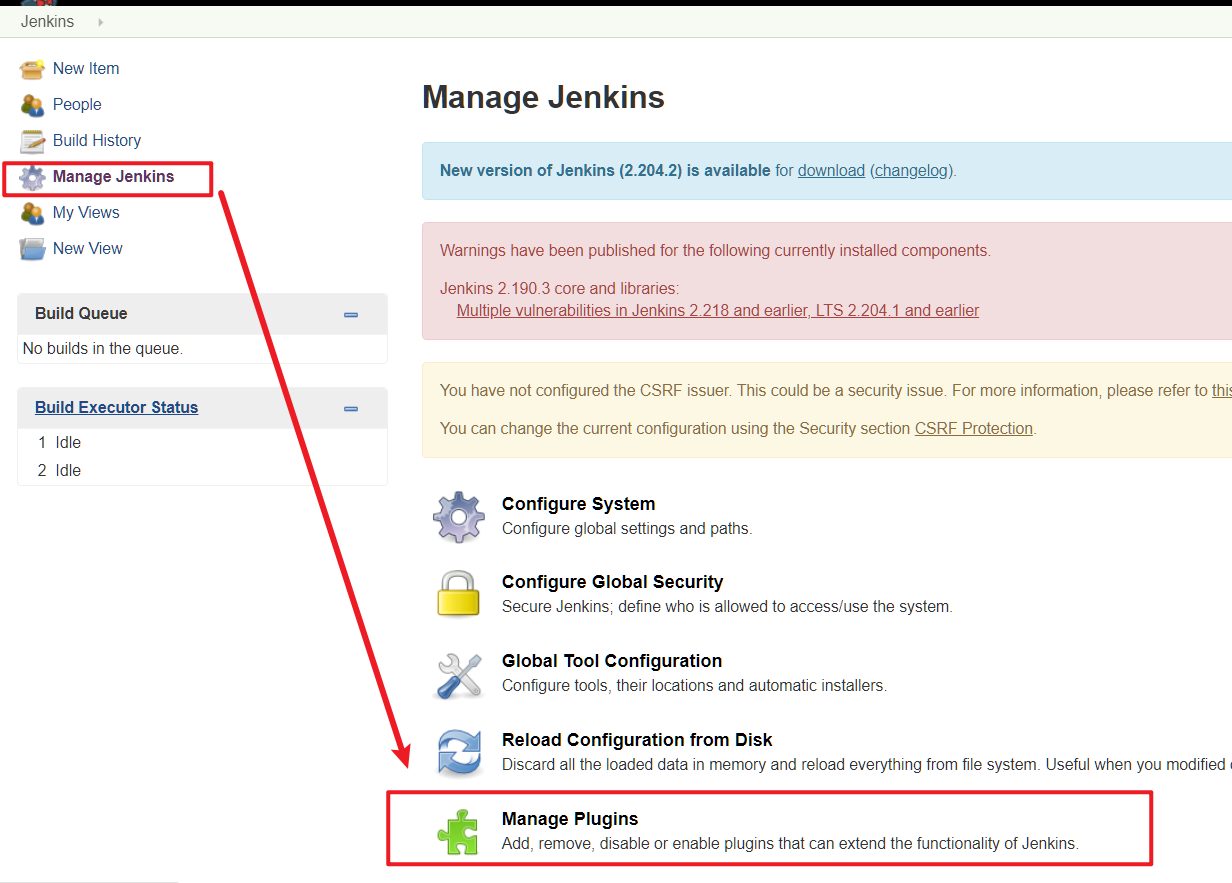Click 'You have not configured the CSRF issuer' text
The width and height of the screenshot is (1232, 883).
tap(835, 390)
